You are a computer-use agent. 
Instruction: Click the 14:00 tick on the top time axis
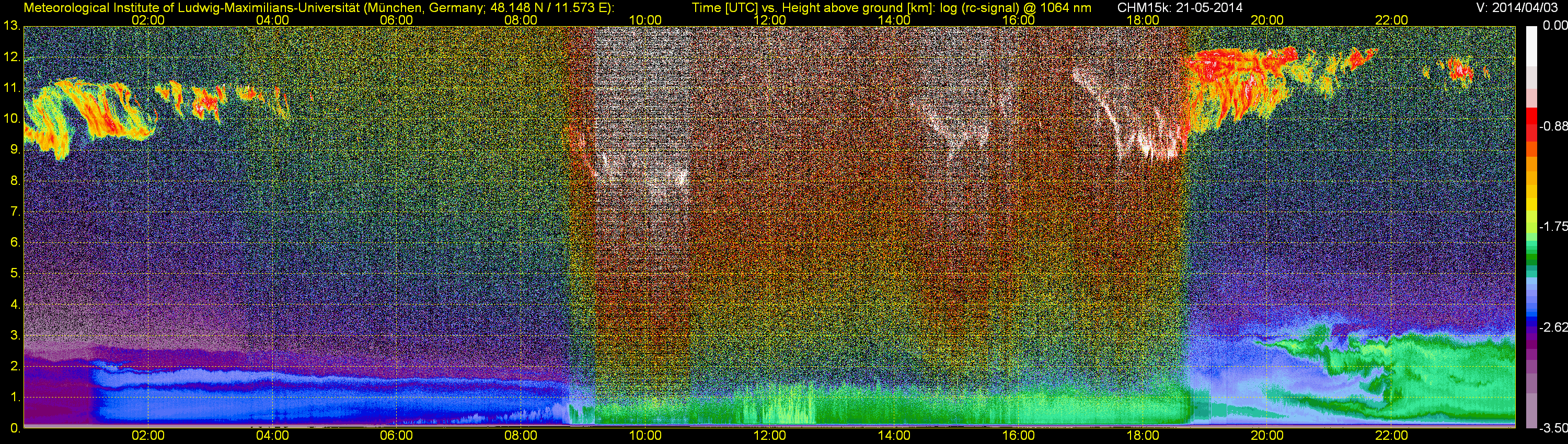(x=894, y=20)
